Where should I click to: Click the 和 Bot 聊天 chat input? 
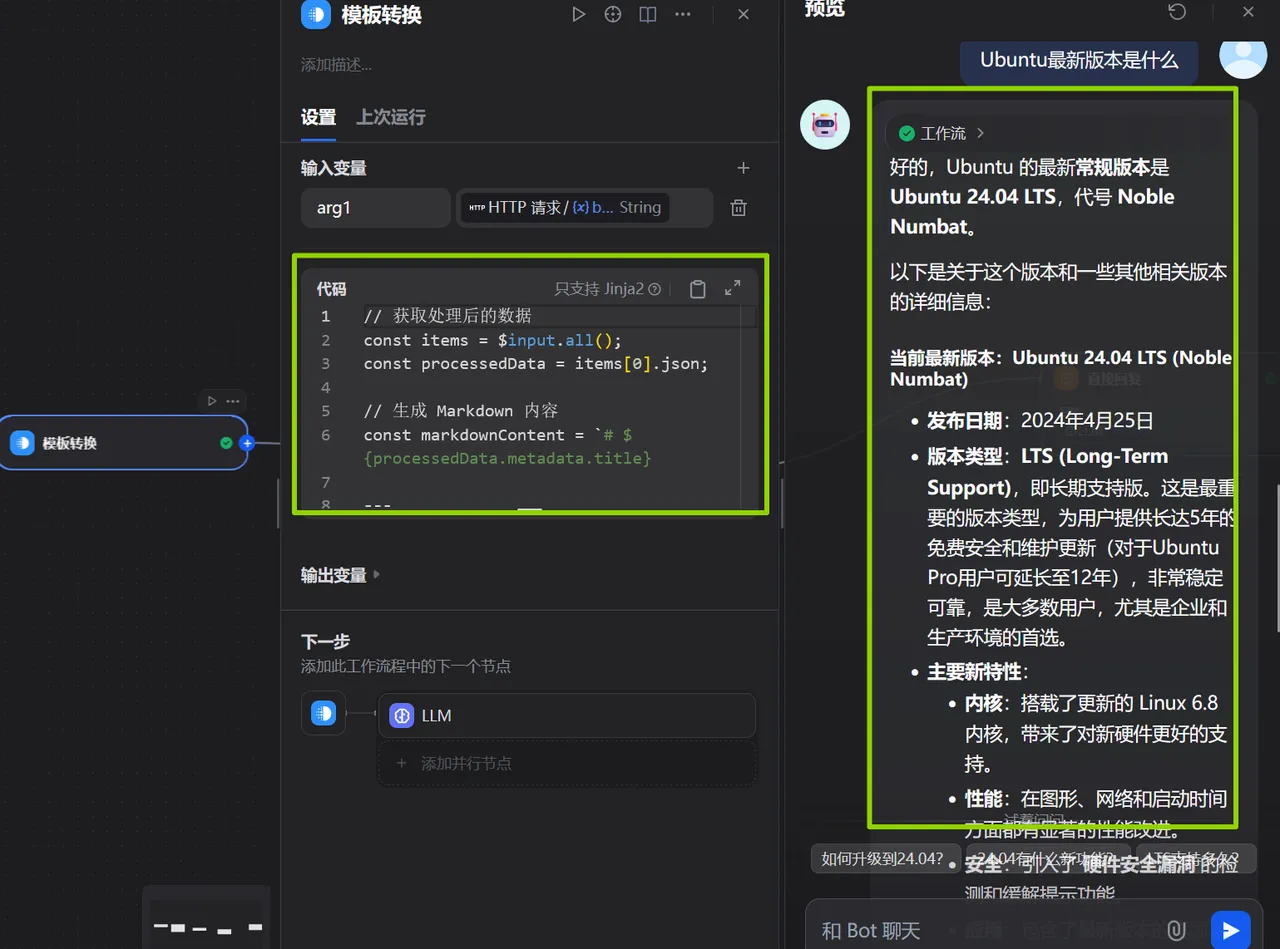click(985, 931)
